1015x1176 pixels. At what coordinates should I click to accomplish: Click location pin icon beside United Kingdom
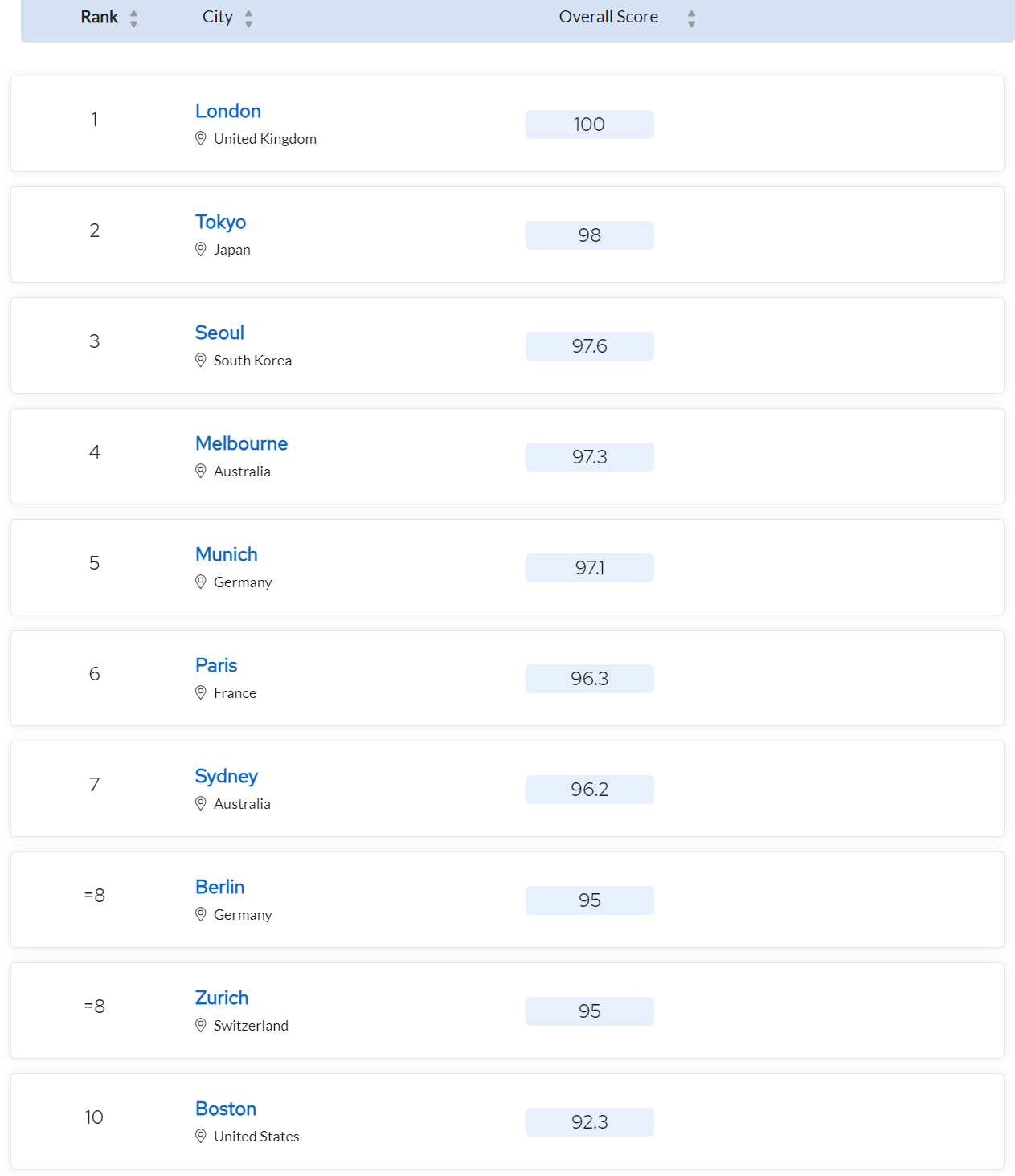201,138
